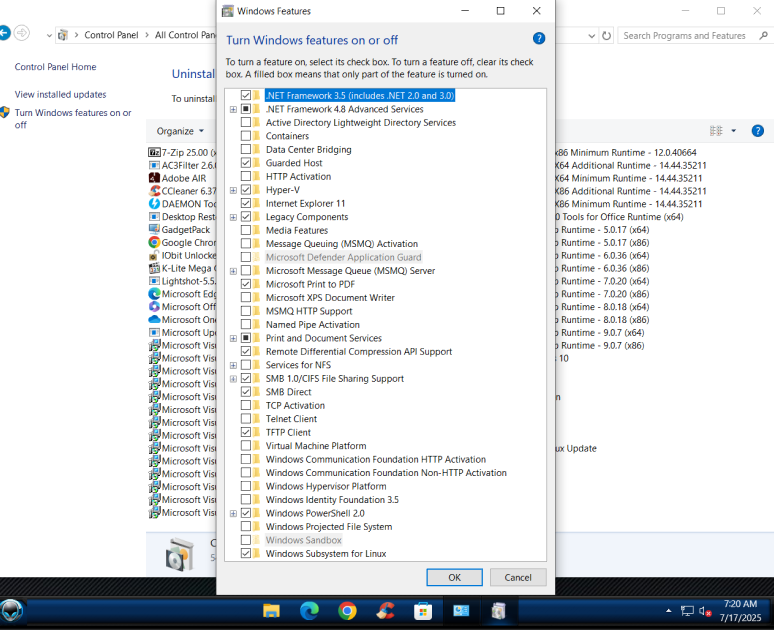
Task: Select the Google Chrome program entry icon
Action: pos(155,242)
